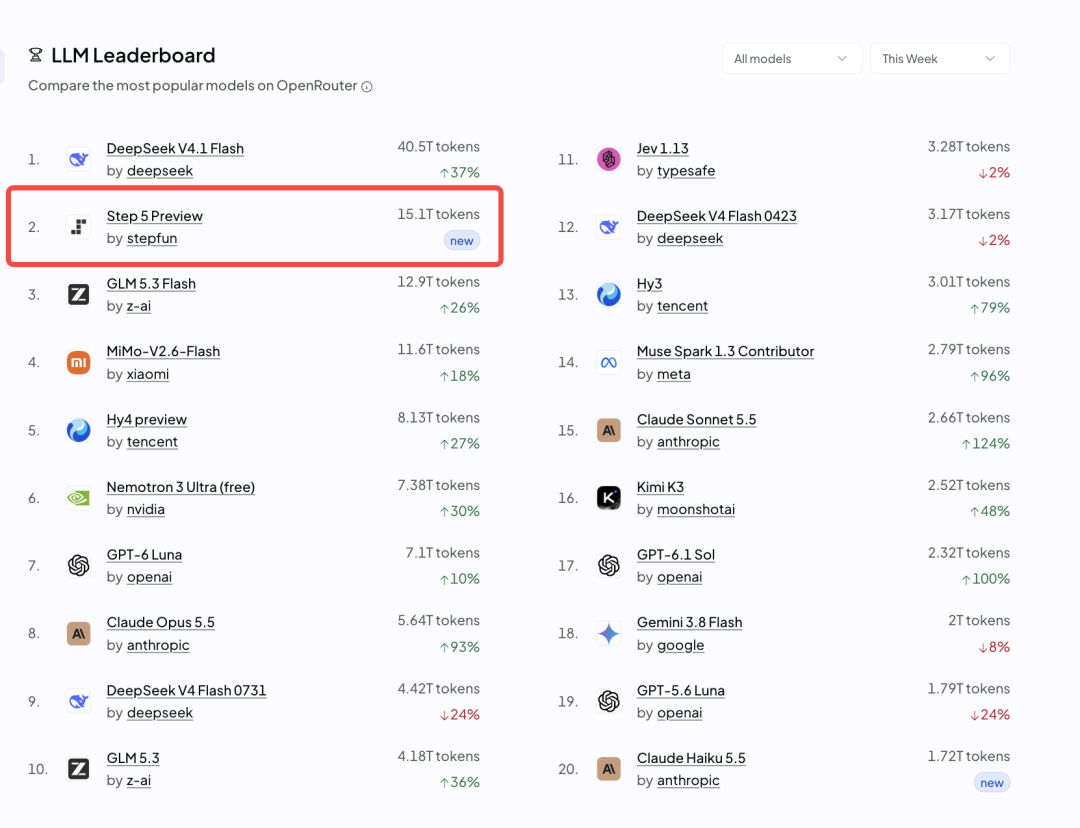Viewport: 1080px width, 828px height.
Task: Click the typesafe author link
Action: click(x=686, y=171)
